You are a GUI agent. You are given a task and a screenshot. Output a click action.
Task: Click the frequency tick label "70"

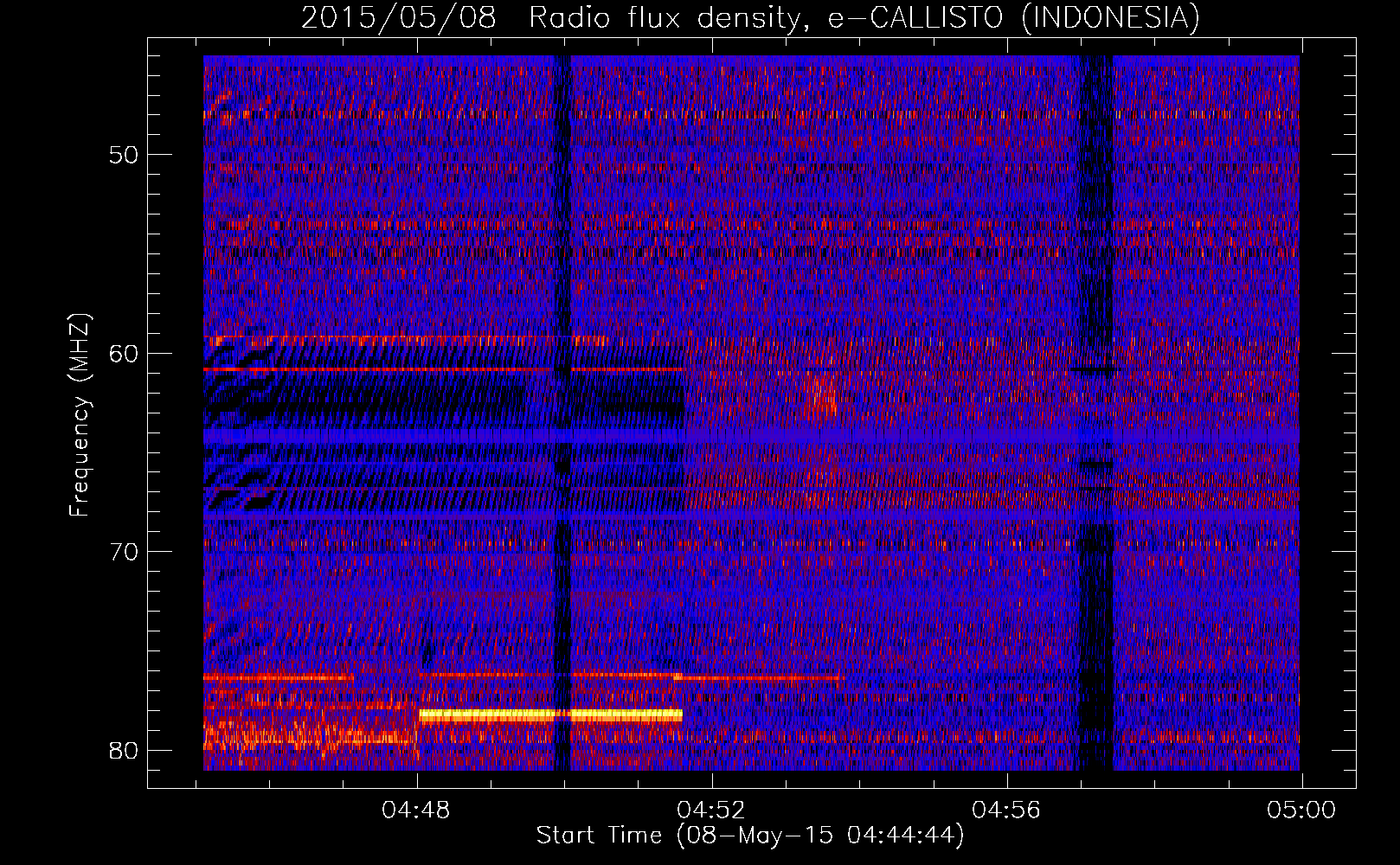(x=124, y=551)
